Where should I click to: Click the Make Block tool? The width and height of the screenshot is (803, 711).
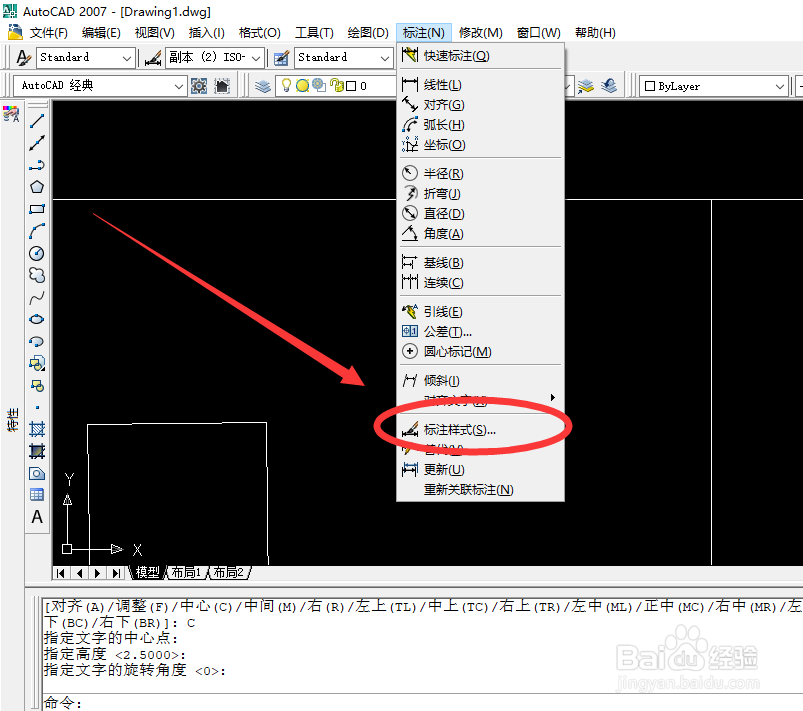pyautogui.click(x=37, y=385)
